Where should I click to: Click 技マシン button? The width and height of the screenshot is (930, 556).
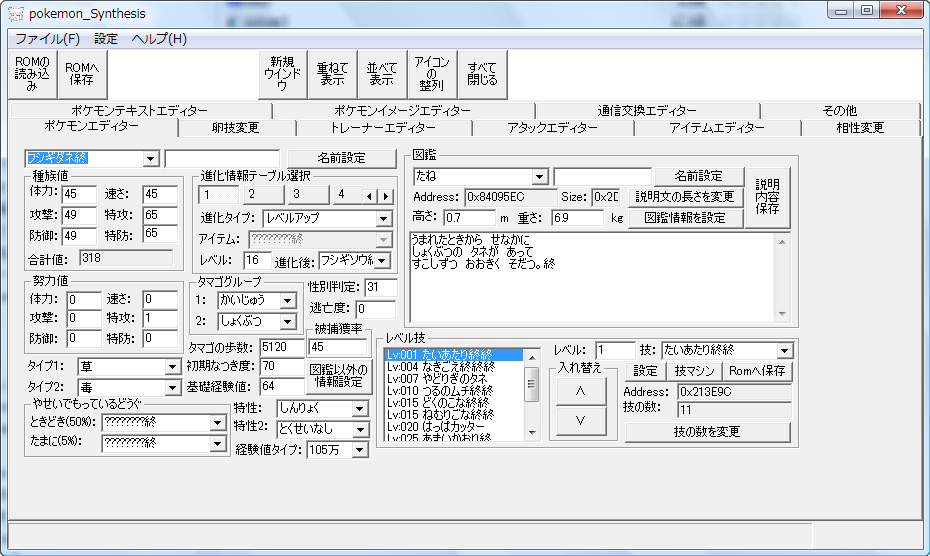[x=695, y=371]
